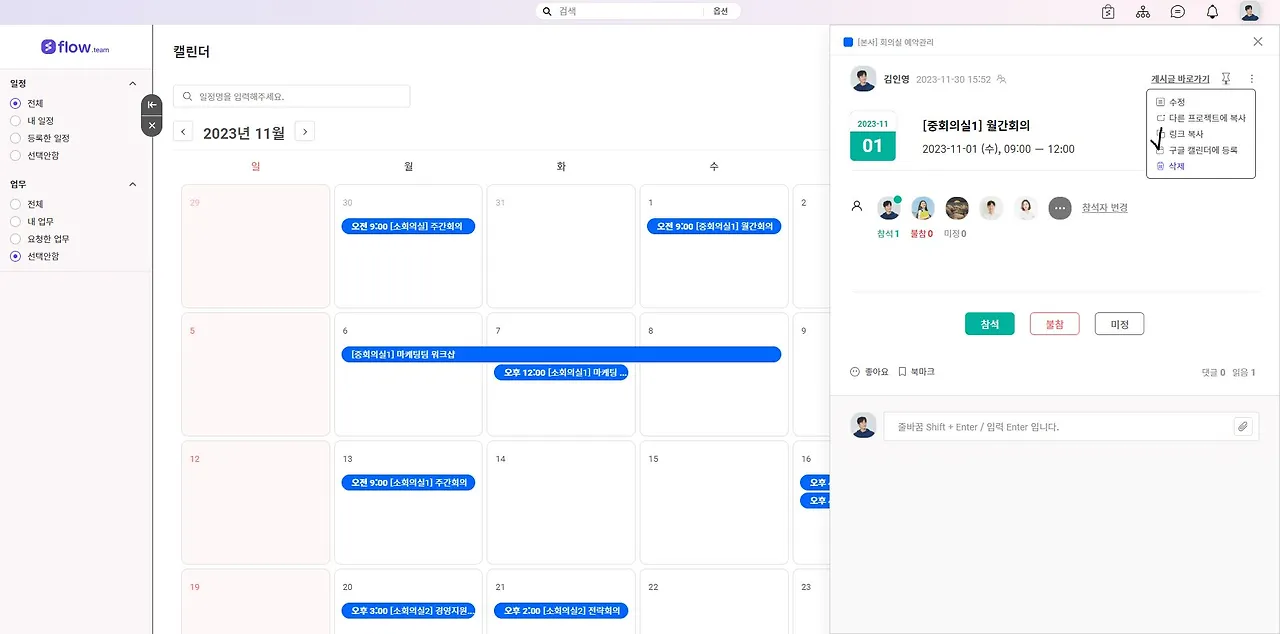Collapse the 일정 section chevron
Image resolution: width=1280 pixels, height=634 pixels.
point(133,84)
